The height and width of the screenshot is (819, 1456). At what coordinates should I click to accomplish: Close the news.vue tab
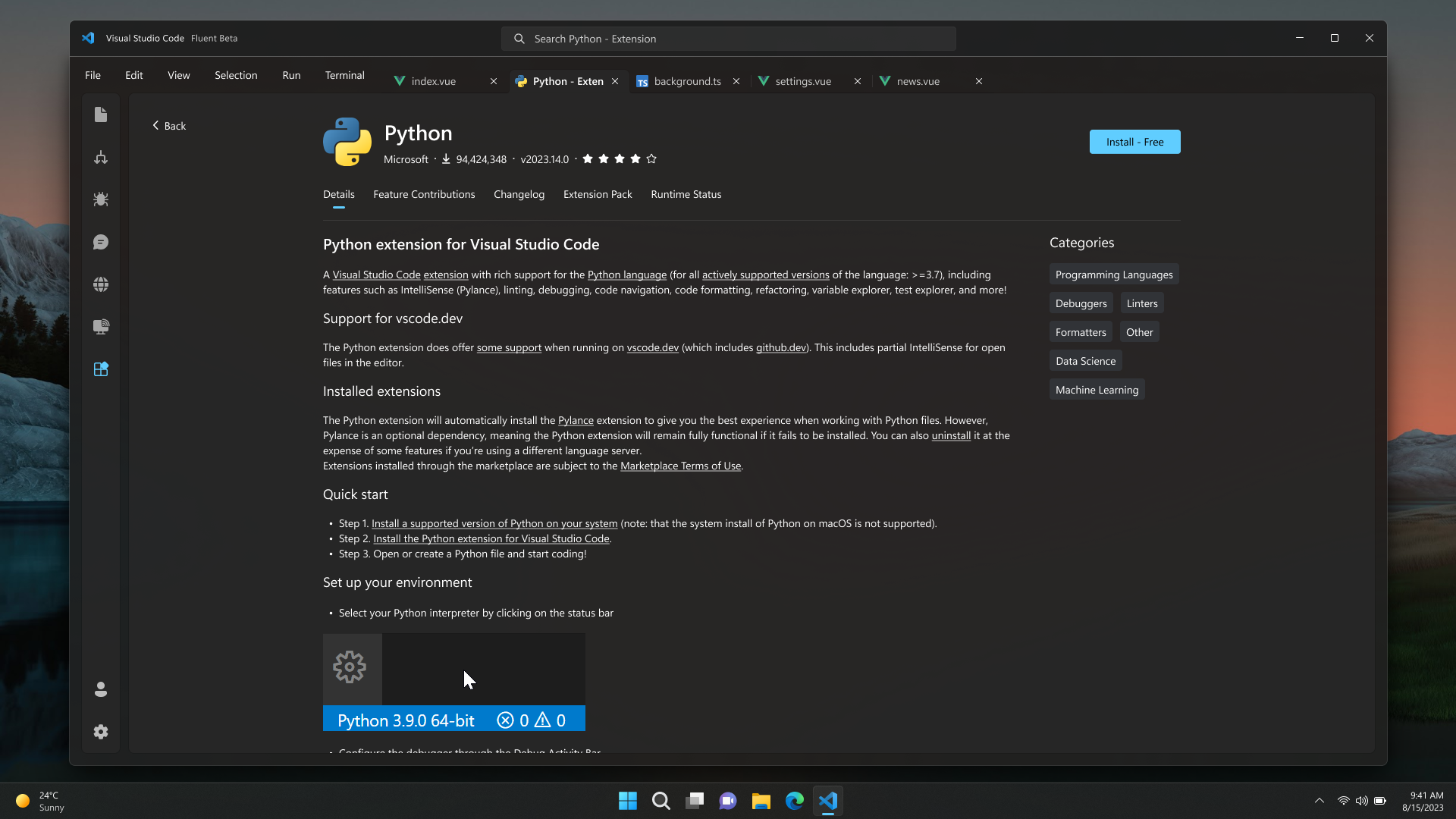click(979, 81)
